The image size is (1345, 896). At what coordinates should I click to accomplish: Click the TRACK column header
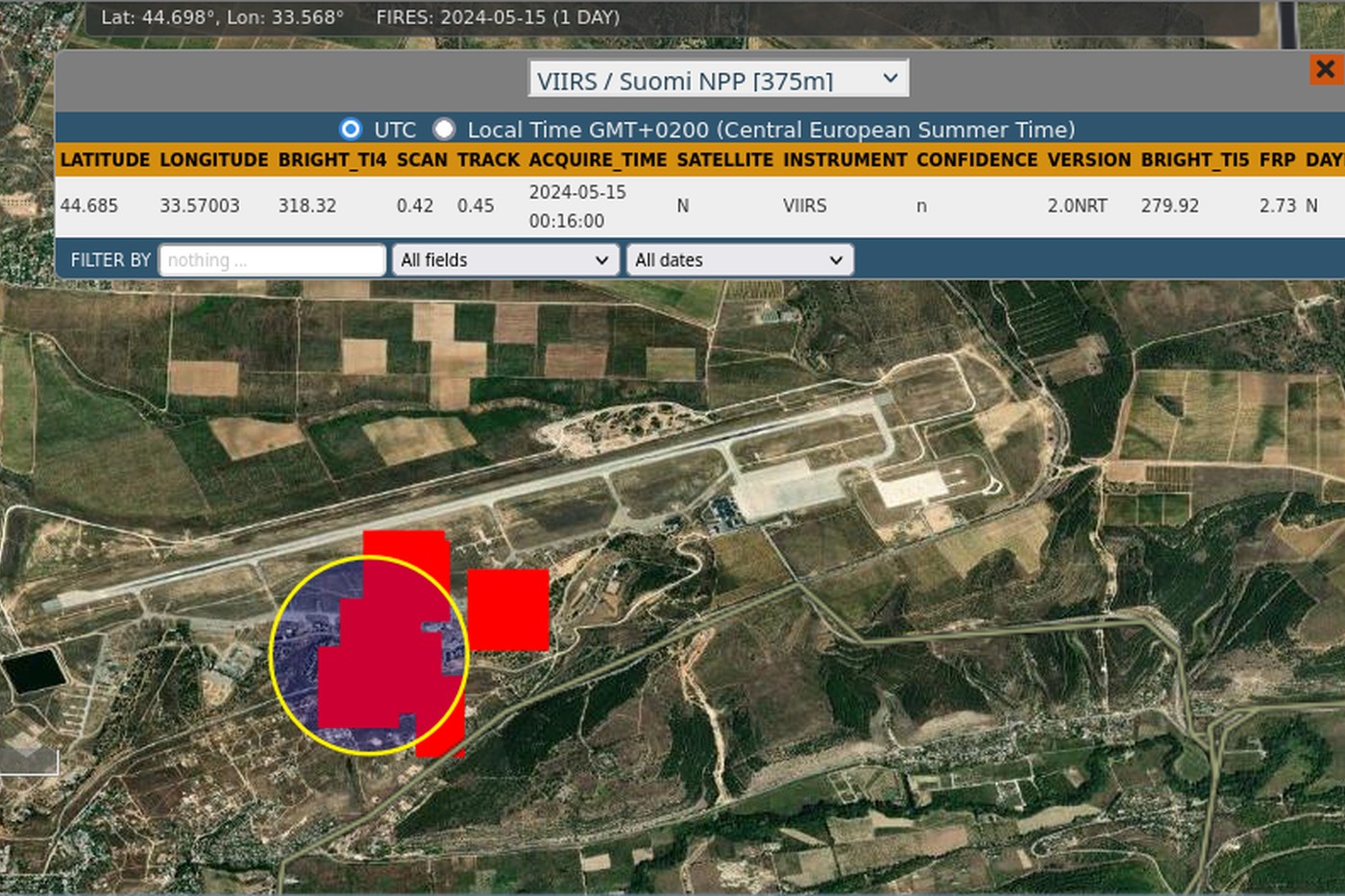pyautogui.click(x=488, y=160)
